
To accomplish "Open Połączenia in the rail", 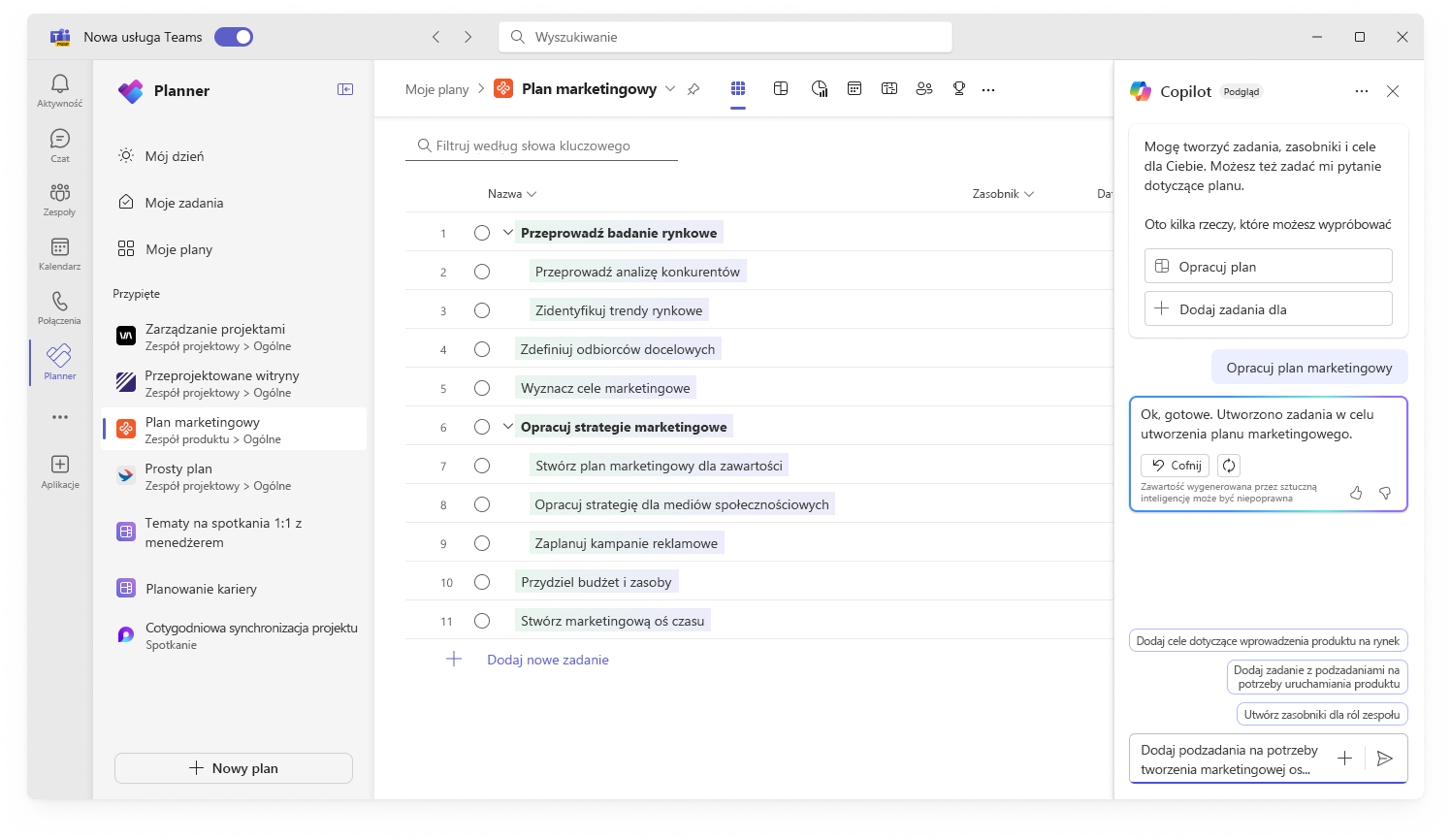I will [x=60, y=308].
